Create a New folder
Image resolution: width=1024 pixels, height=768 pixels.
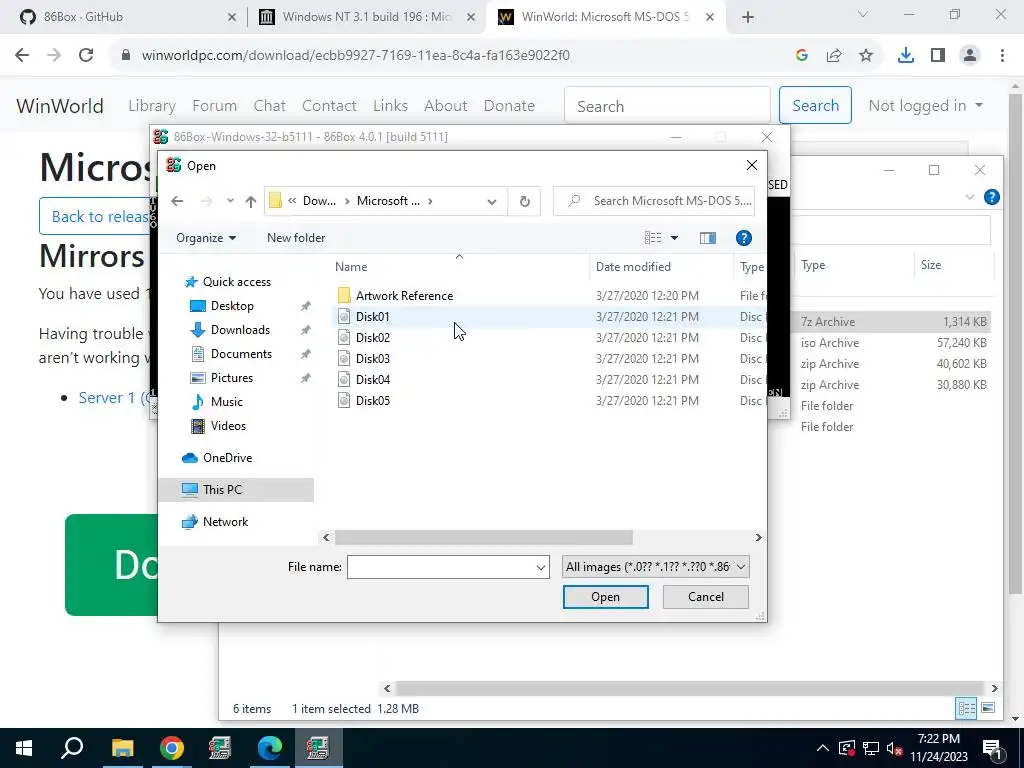[x=296, y=238]
